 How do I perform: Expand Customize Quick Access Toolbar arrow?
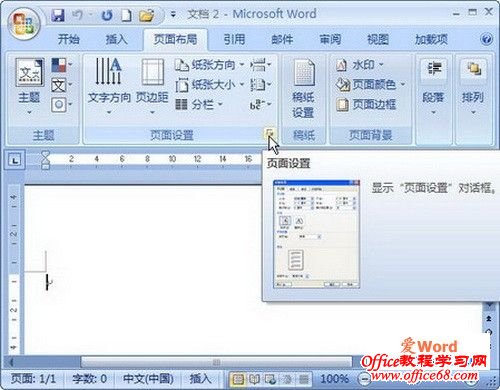[x=173, y=15]
